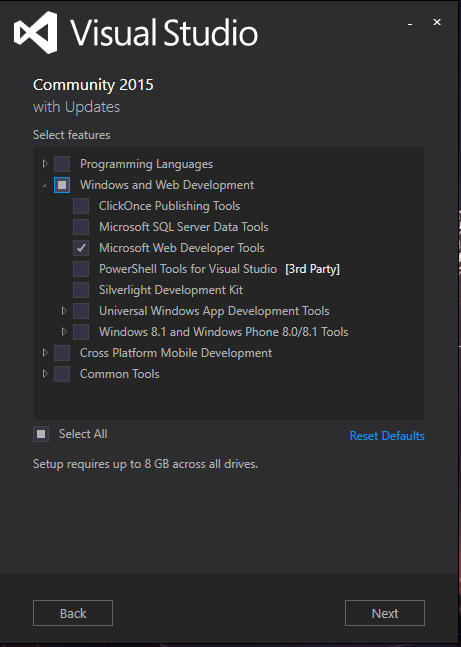461x647 pixels.
Task: Select ClickOnce Publishing Tools label
Action: tap(169, 206)
